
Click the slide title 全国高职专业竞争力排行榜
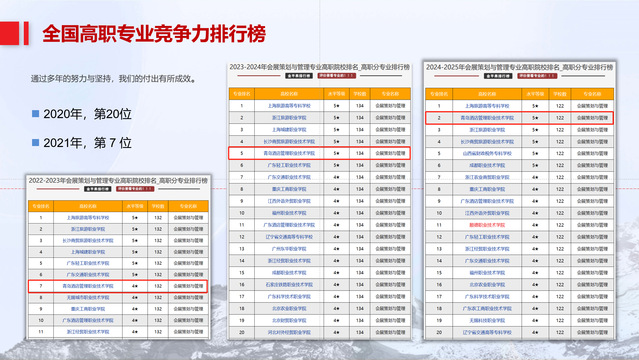pyautogui.click(x=154, y=33)
